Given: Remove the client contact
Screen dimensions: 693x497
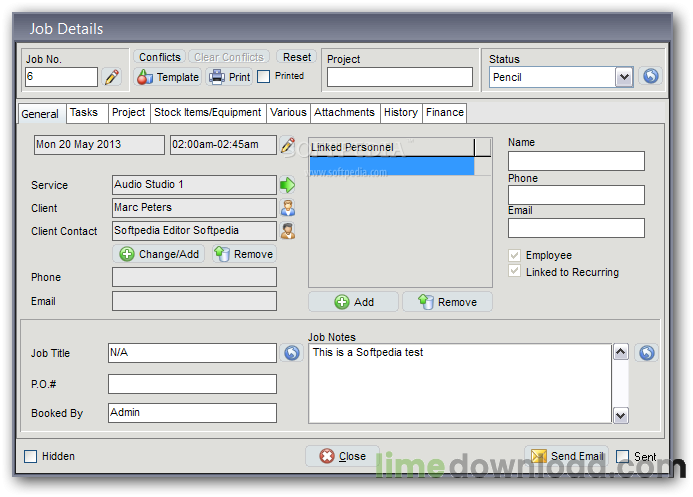Looking at the screenshot, I should [244, 254].
